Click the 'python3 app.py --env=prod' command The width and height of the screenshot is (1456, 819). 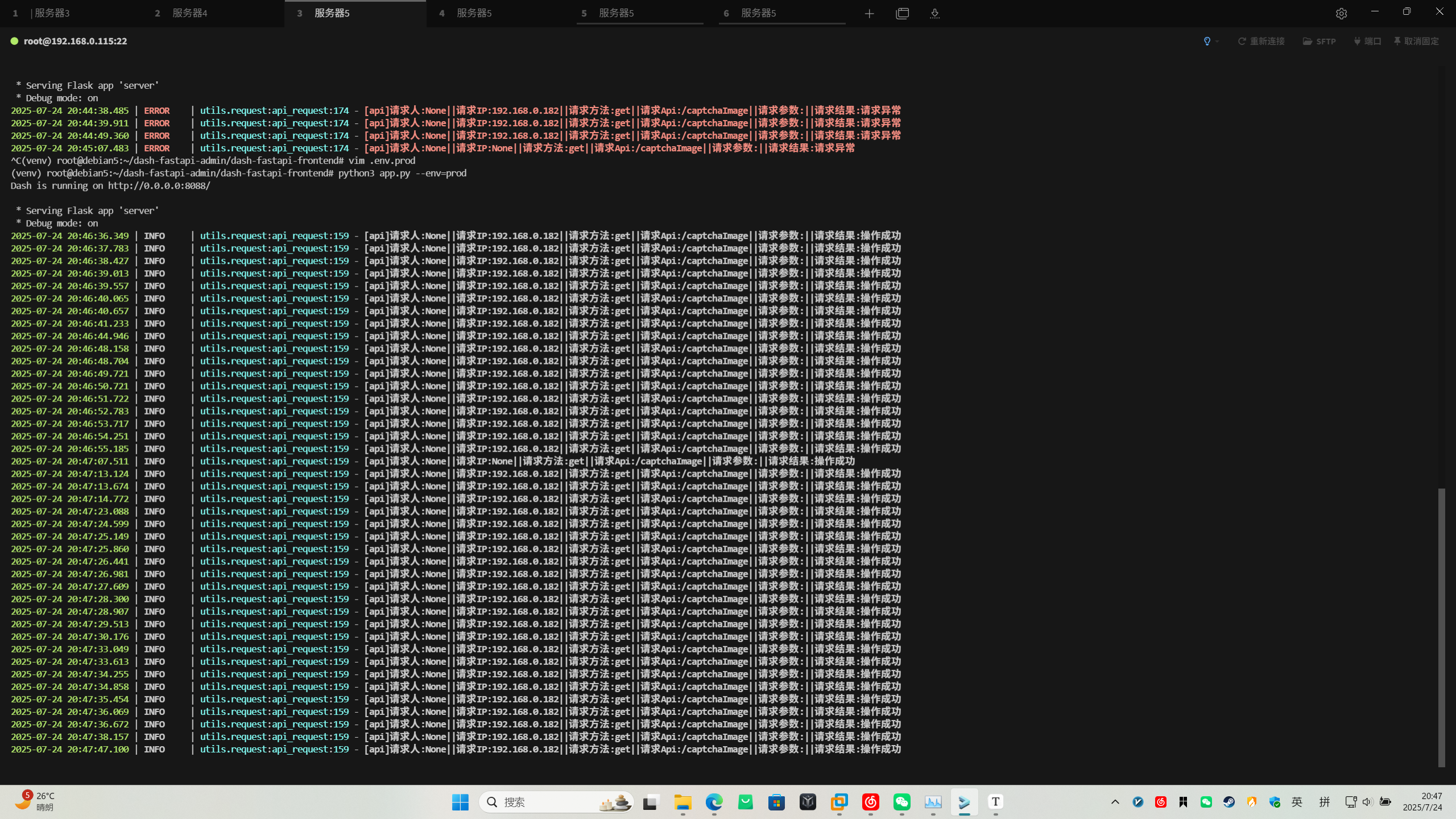(x=402, y=173)
